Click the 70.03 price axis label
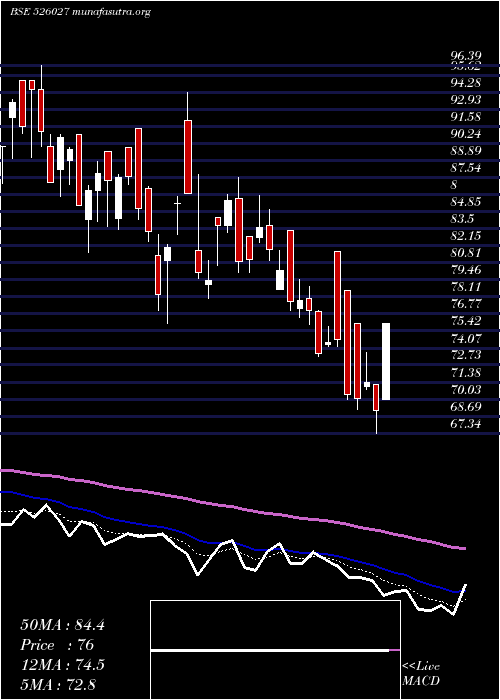This screenshot has width=500, height=700. [466, 389]
